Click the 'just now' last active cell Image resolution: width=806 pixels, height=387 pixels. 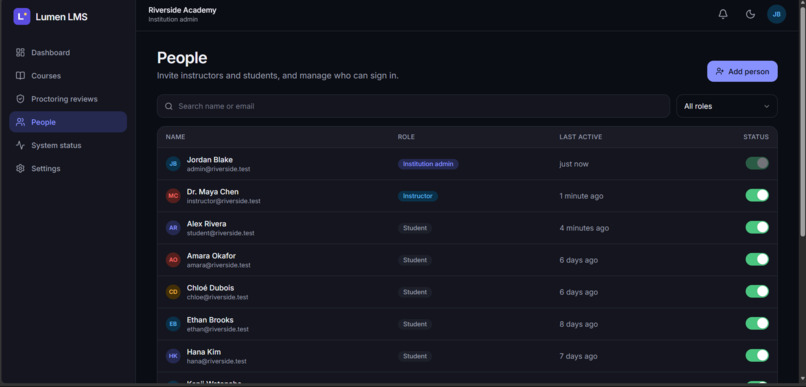pyautogui.click(x=574, y=164)
